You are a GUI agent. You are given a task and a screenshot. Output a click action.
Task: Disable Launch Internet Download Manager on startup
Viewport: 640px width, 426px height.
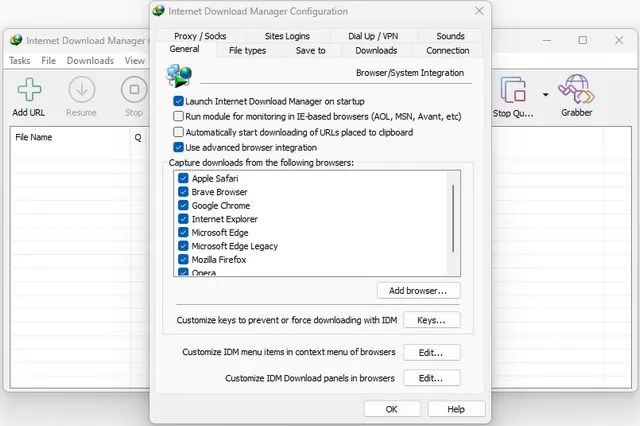178,101
